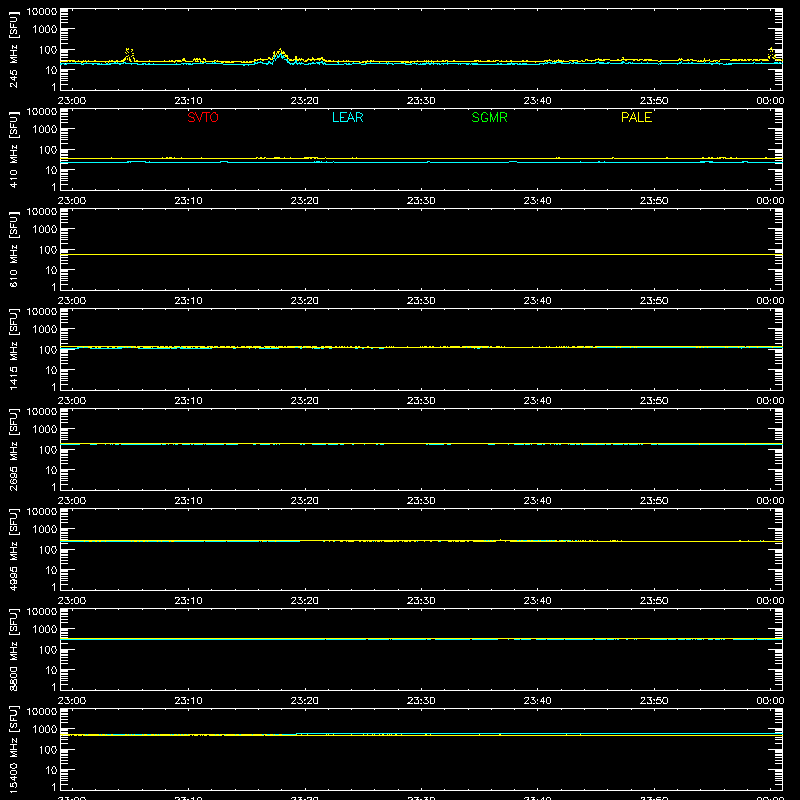
Task: Click the yellow flat trace in 610 MHz plot
Action: 421,254
